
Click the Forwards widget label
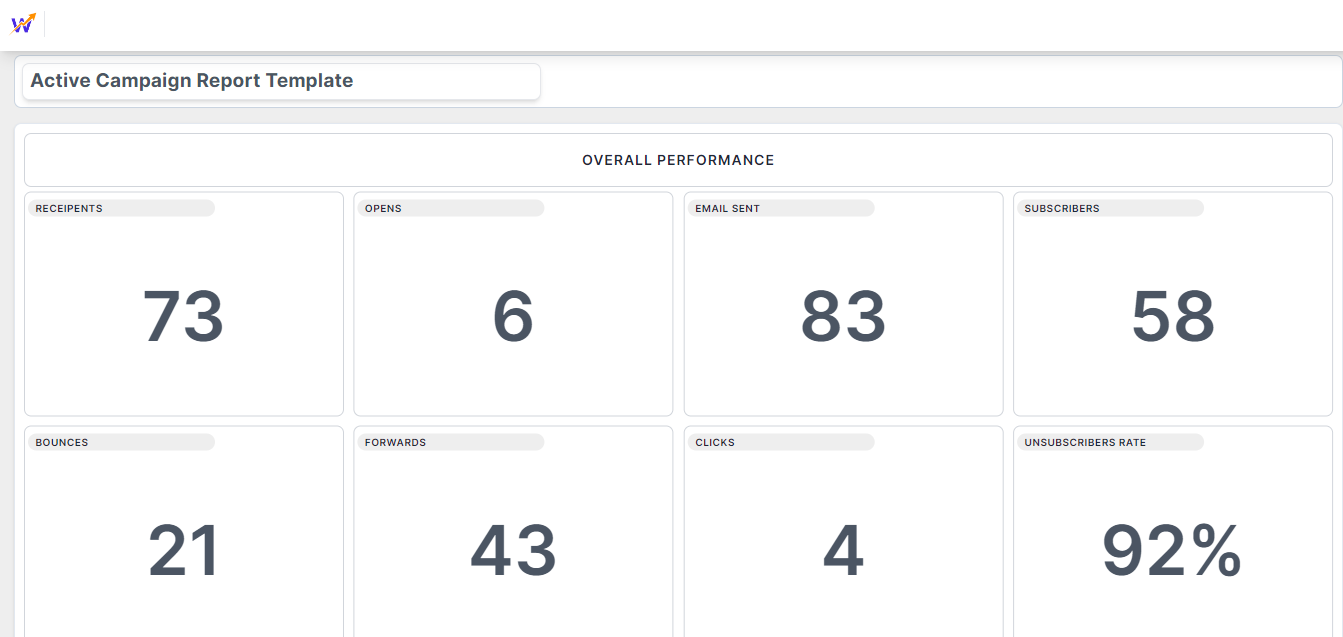395,442
